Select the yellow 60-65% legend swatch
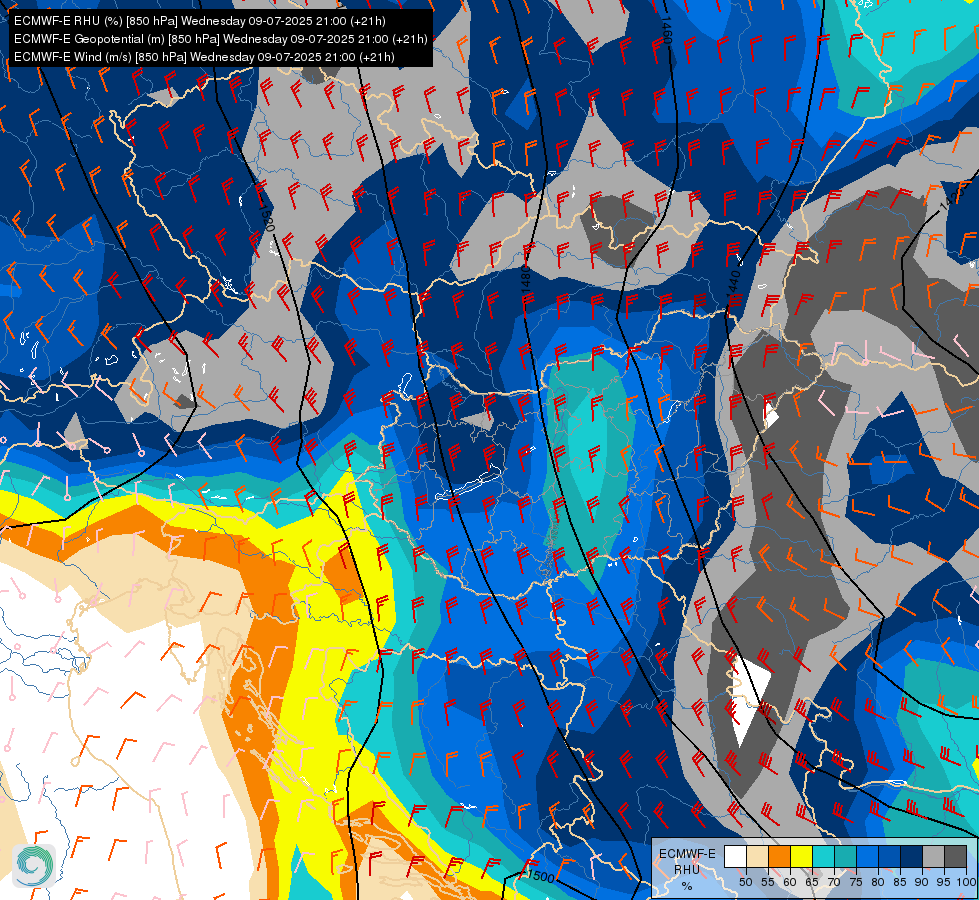979x900 pixels. pyautogui.click(x=802, y=856)
